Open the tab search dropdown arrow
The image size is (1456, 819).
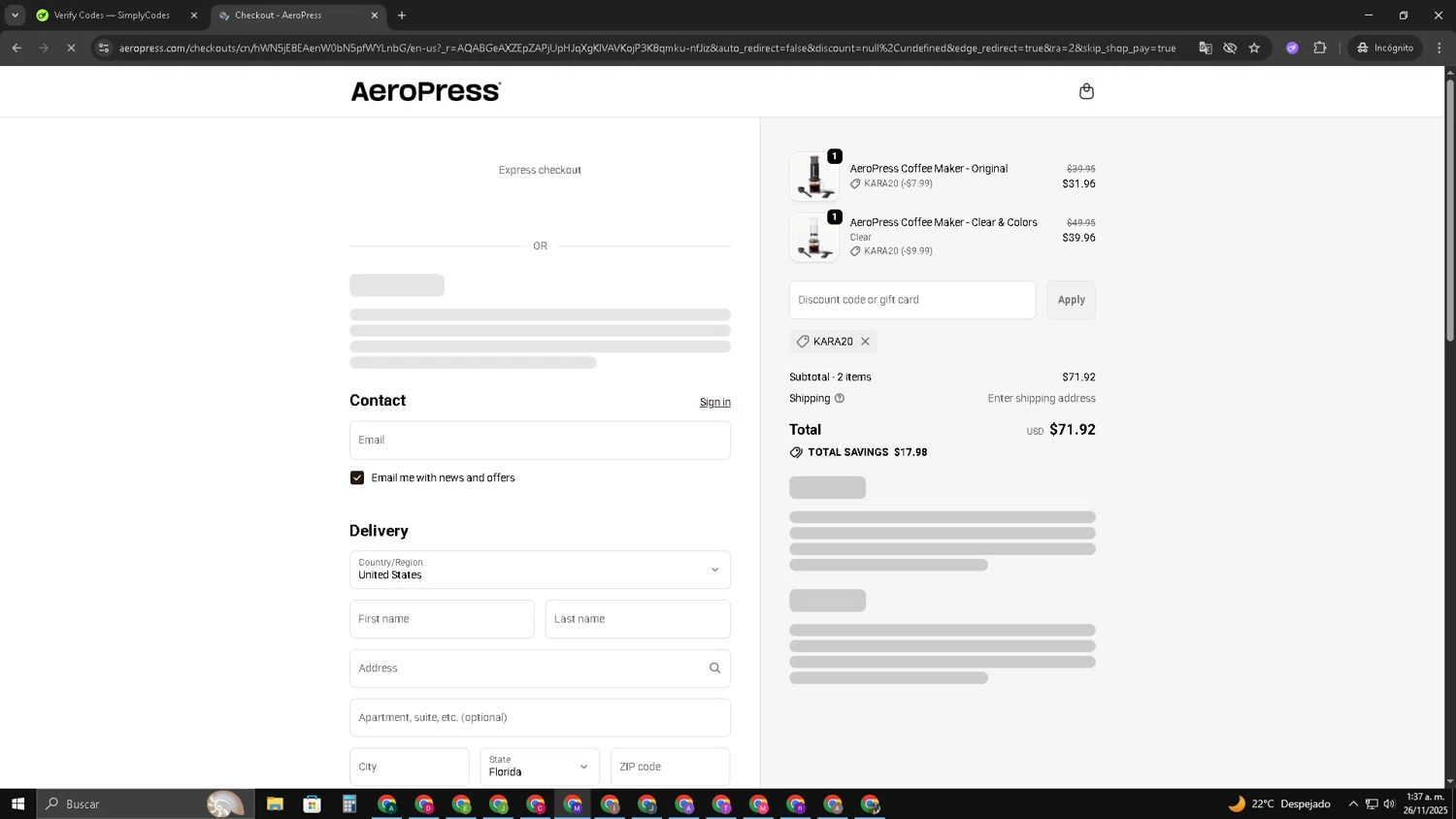[15, 16]
